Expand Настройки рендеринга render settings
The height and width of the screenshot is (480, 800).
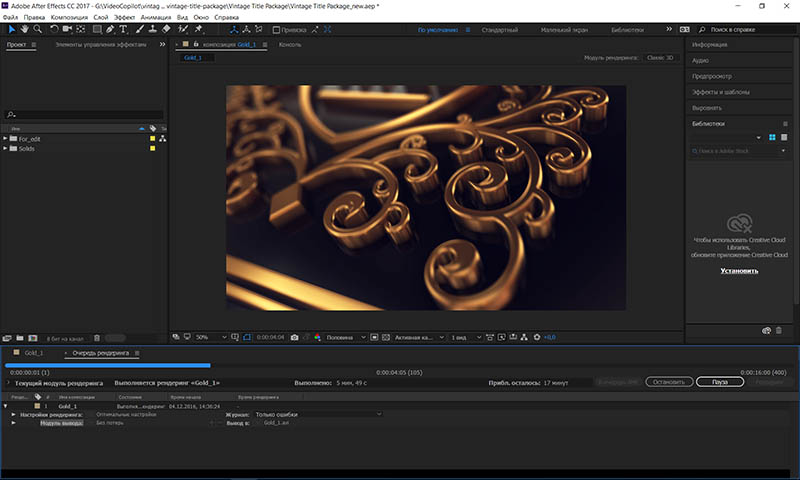pos(13,415)
